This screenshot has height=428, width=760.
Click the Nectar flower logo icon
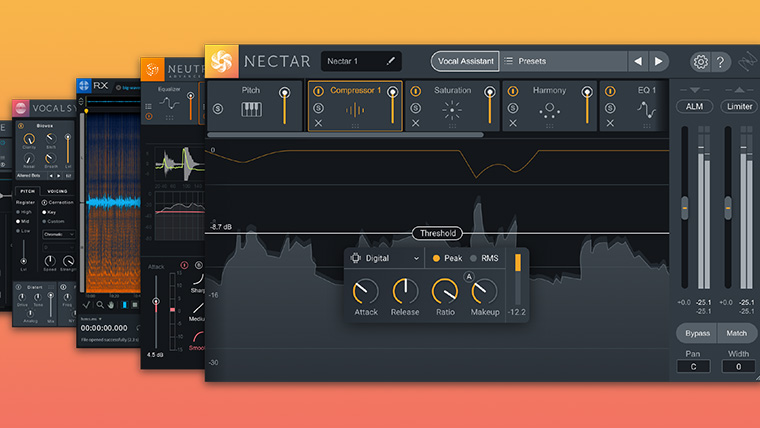pos(222,62)
